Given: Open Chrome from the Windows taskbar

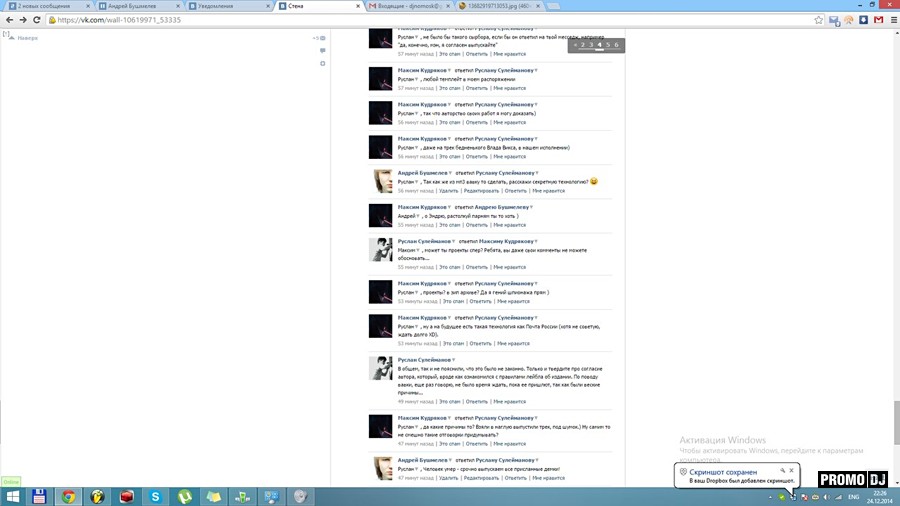Looking at the screenshot, I should click(68, 496).
